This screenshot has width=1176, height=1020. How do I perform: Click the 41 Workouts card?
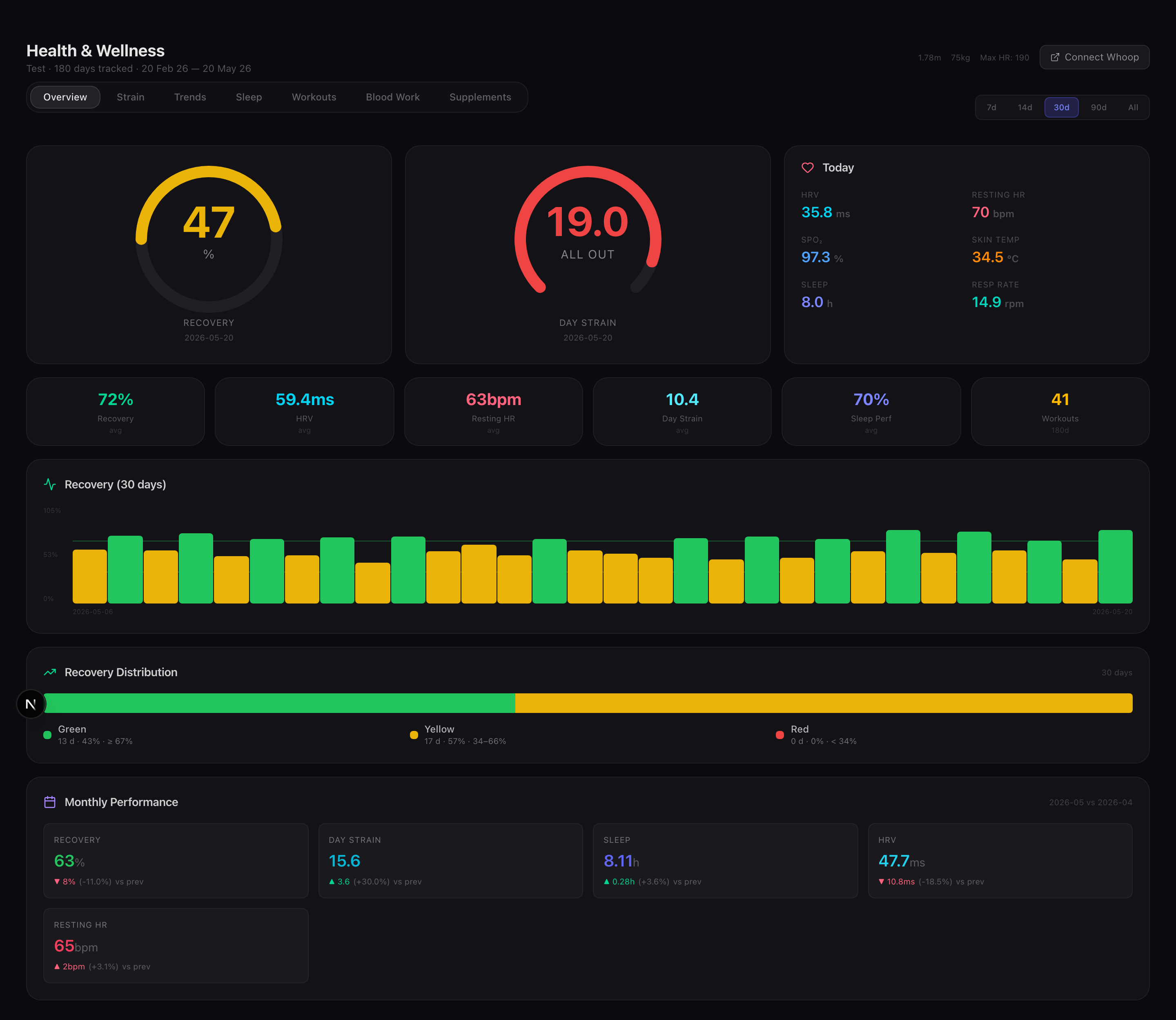coord(1060,412)
